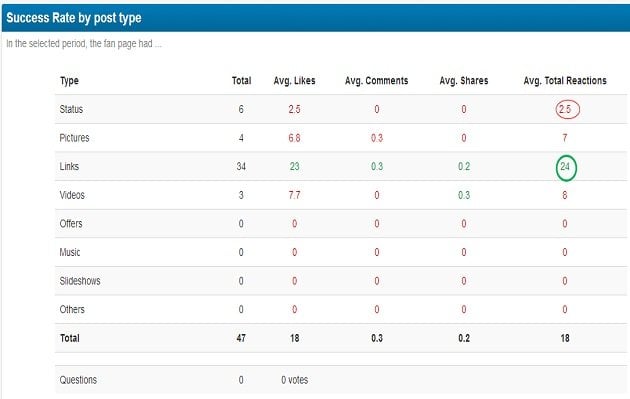This screenshot has height=399, width=630.
Task: Select the Pictures row label
Action: click(x=74, y=138)
